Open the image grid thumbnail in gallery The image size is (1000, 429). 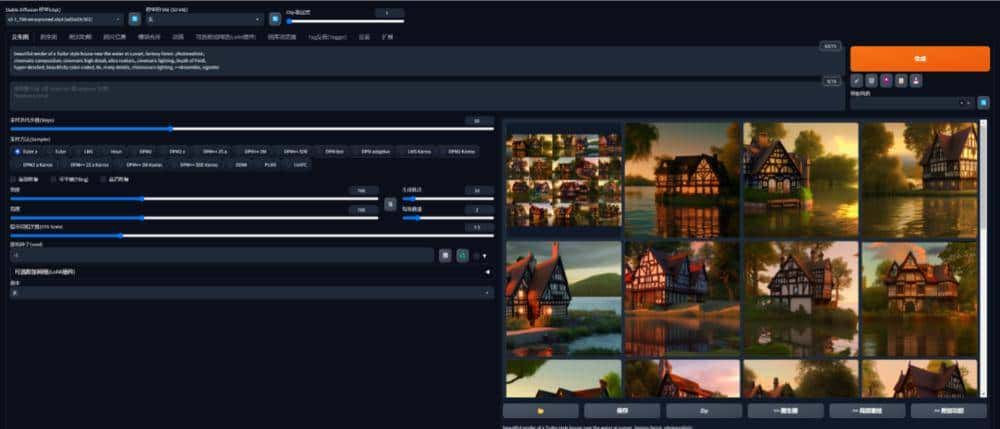click(x=562, y=180)
